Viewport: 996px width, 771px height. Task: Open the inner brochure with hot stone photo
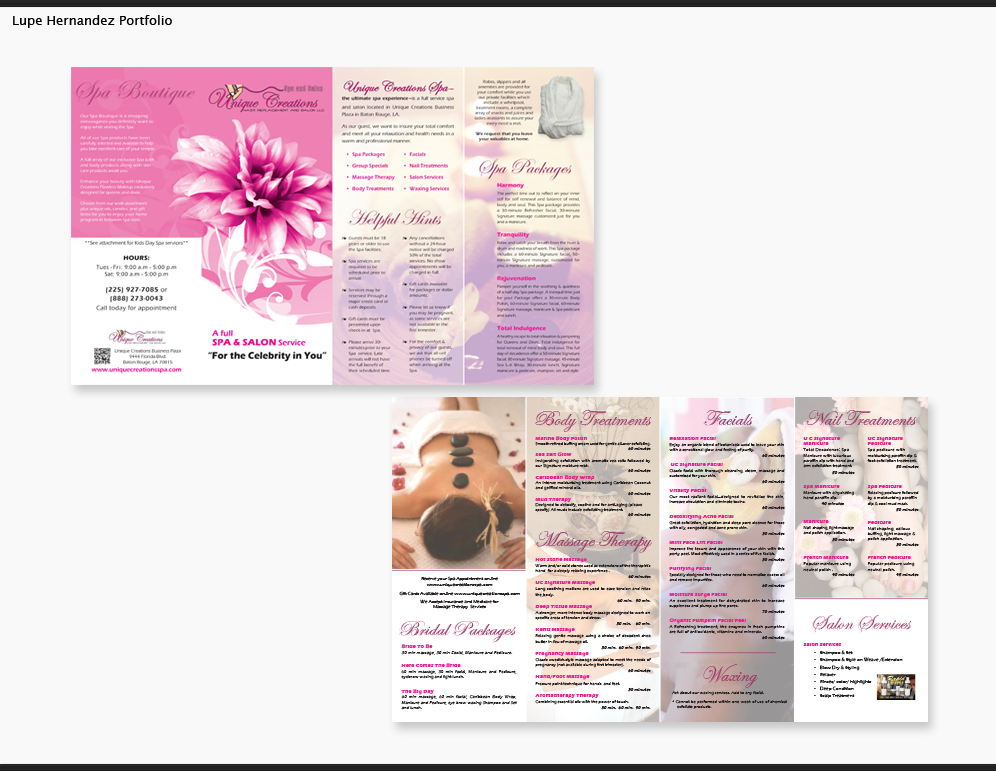[x=659, y=560]
